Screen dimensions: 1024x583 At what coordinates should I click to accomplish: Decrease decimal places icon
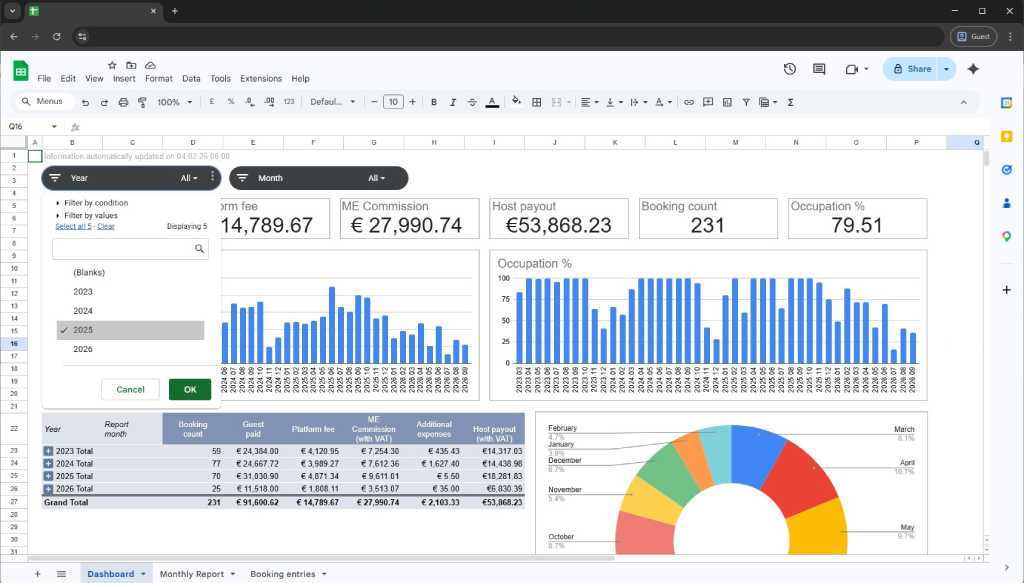coord(249,102)
